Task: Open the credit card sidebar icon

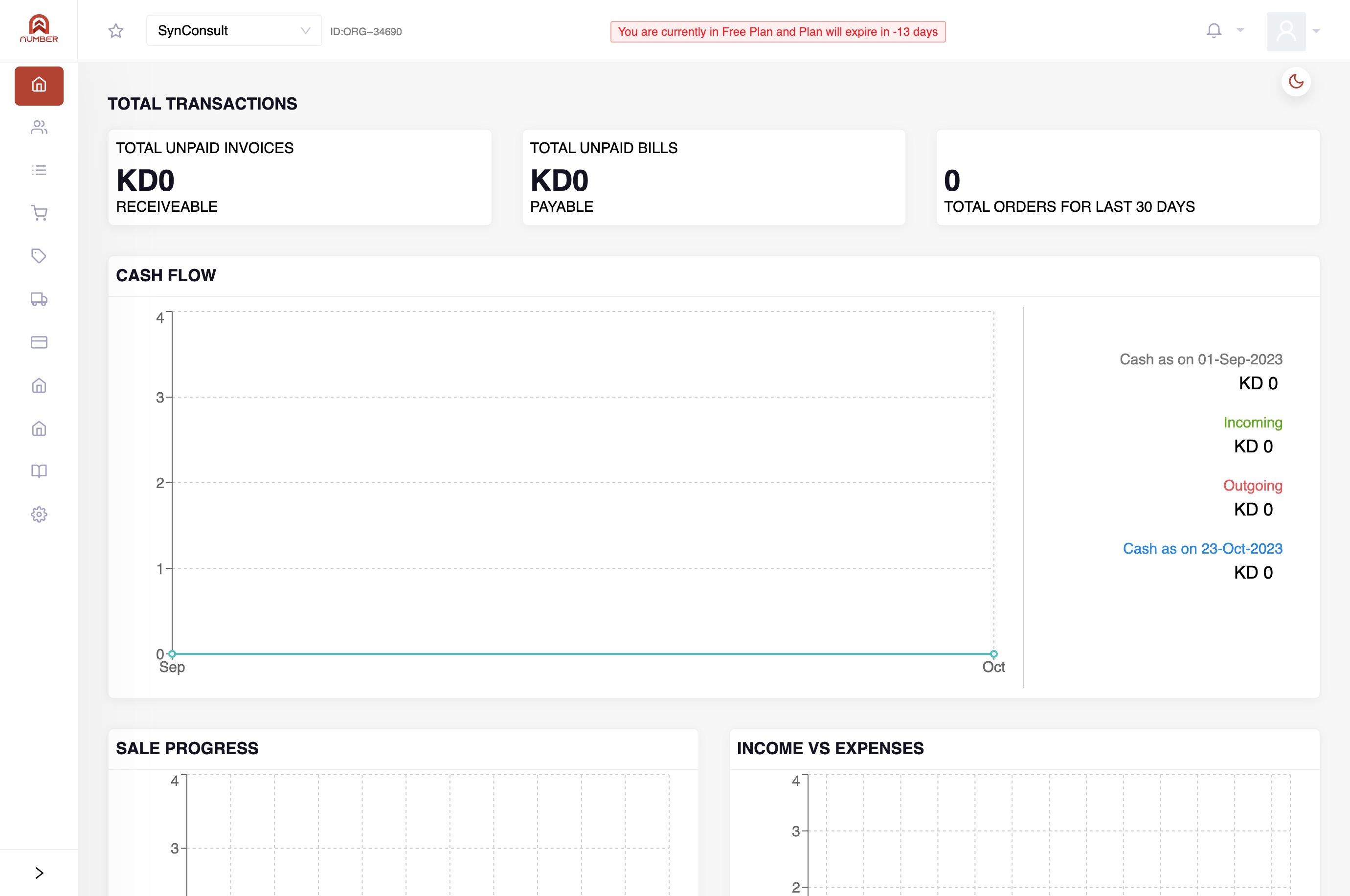Action: [x=39, y=342]
